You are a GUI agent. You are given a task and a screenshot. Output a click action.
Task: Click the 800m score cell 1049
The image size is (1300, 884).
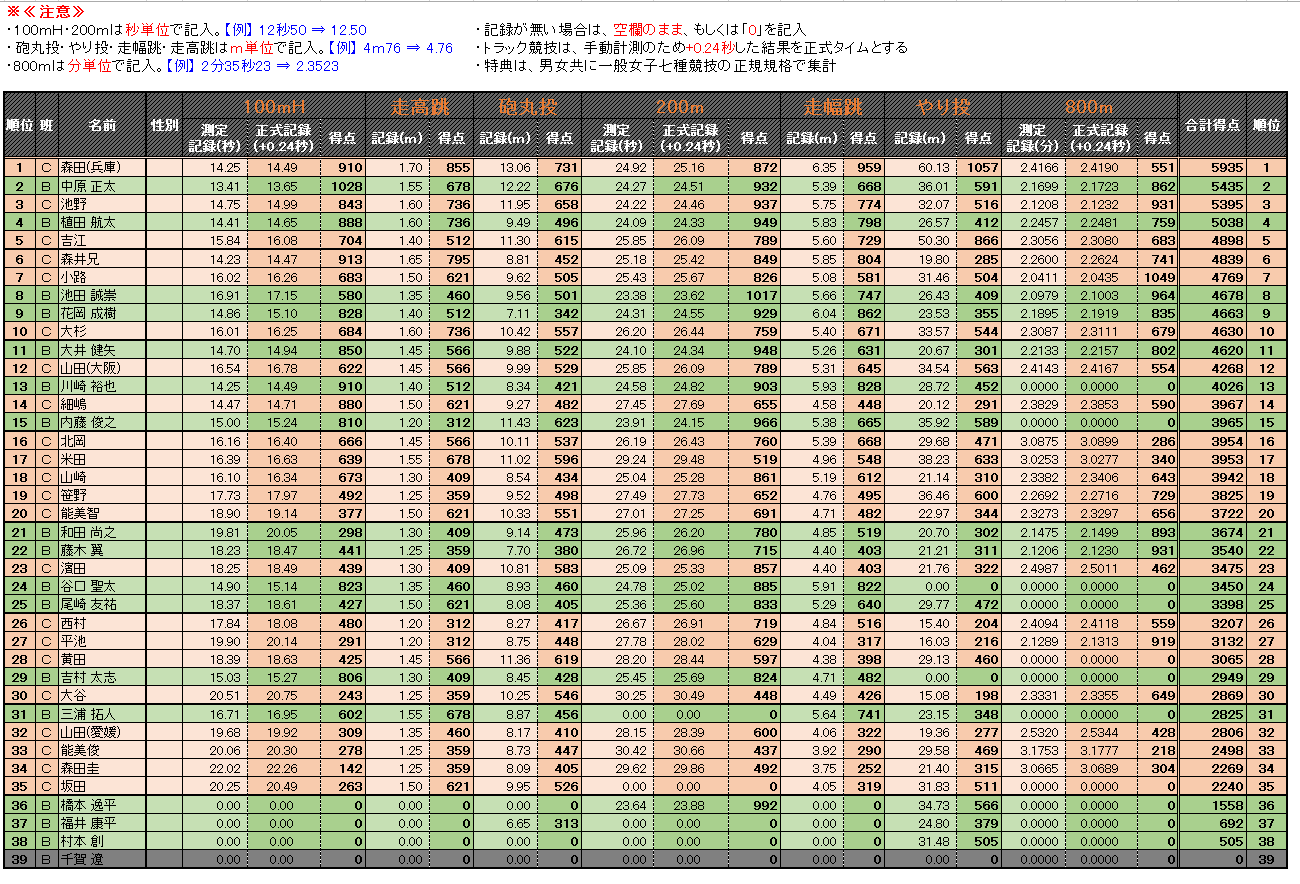[x=1157, y=277]
